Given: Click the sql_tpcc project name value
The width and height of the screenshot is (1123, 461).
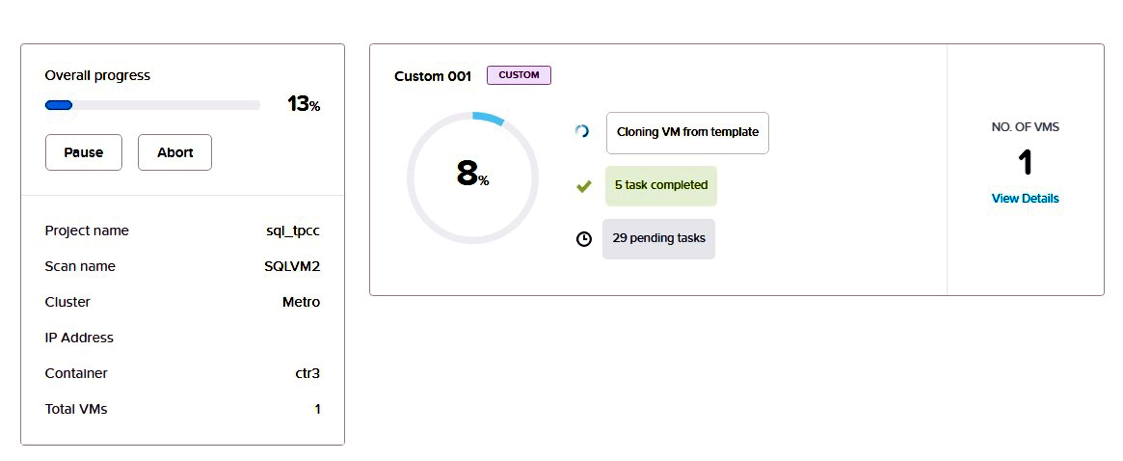Looking at the screenshot, I should coord(293,231).
